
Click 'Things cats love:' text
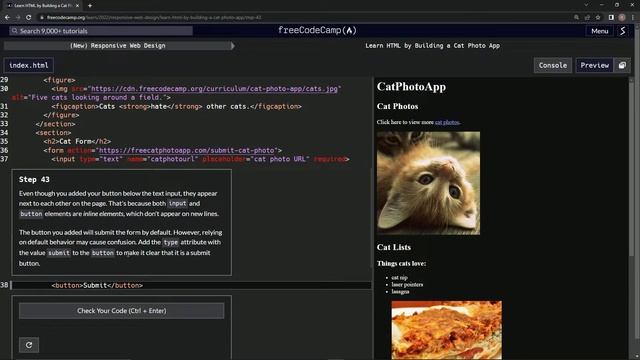click(x=401, y=264)
